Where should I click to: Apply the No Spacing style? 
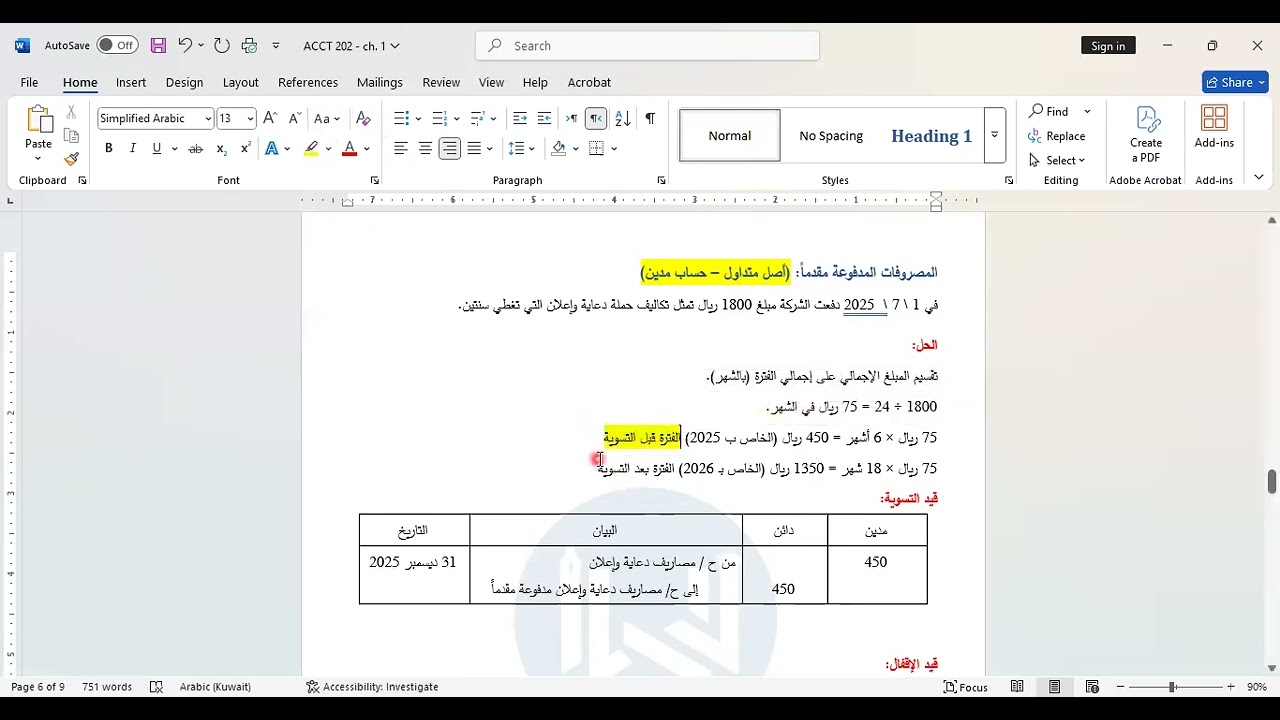point(831,136)
